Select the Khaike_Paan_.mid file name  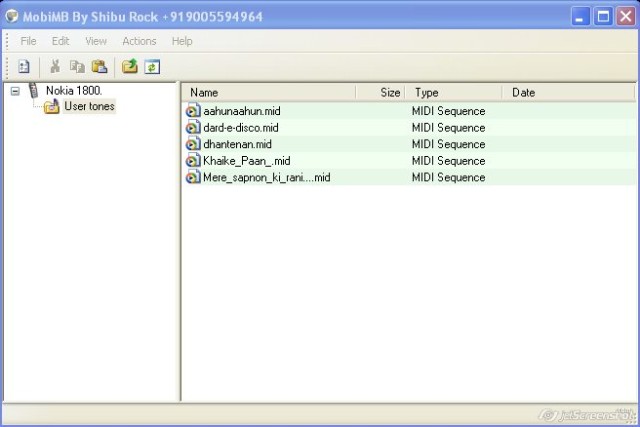(x=247, y=161)
